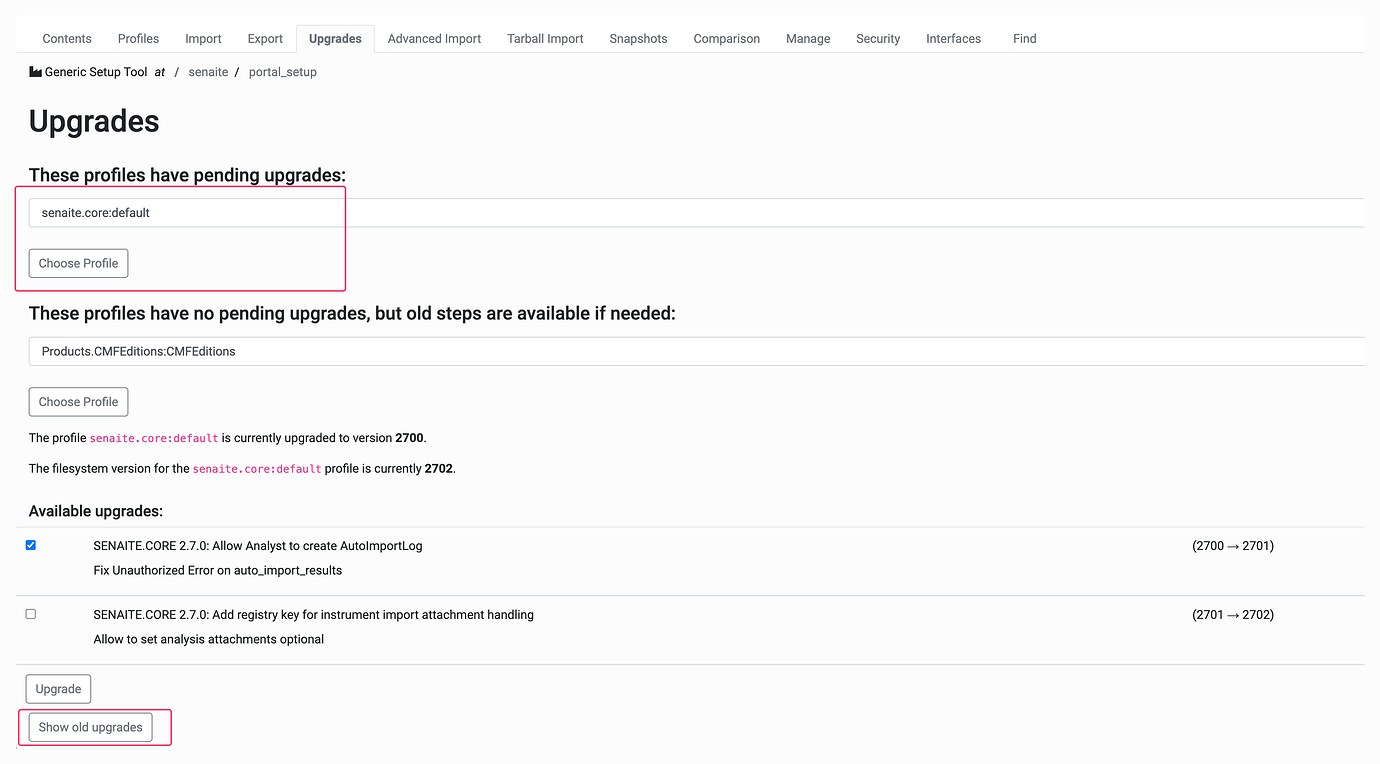Image resolution: width=1380 pixels, height=764 pixels.
Task: Click Choose Profile under pending upgrades
Action: click(78, 263)
